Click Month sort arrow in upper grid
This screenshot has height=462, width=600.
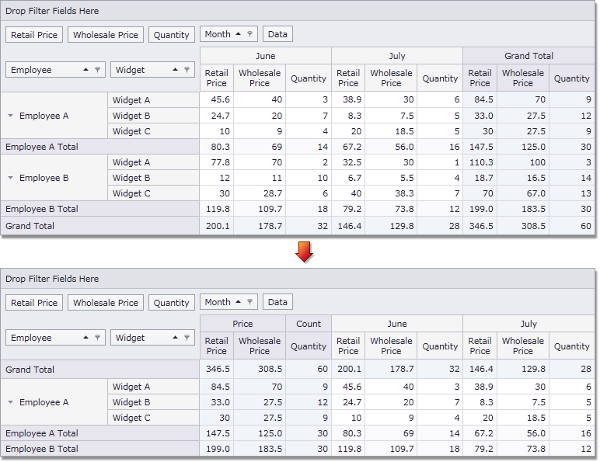click(x=238, y=34)
